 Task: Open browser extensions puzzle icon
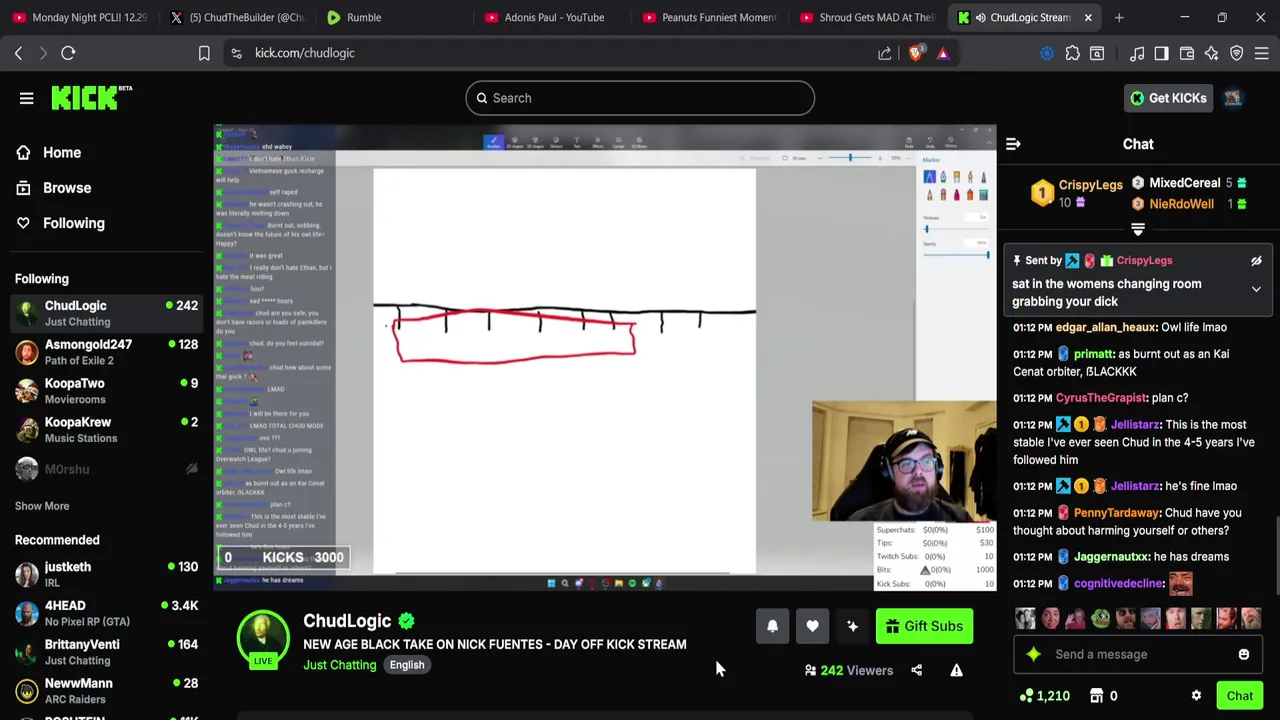tap(1072, 53)
